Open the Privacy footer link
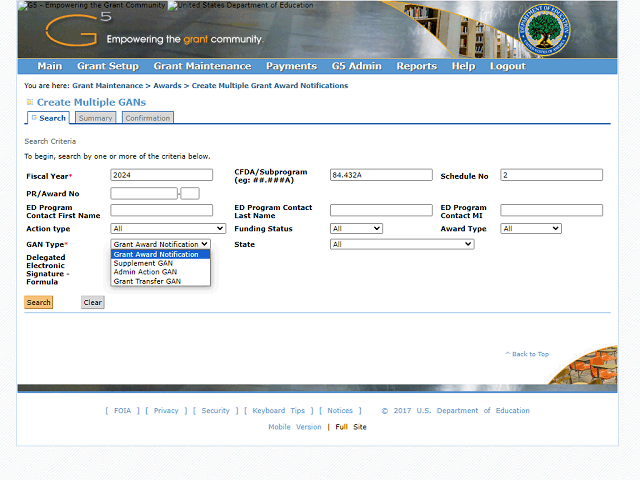This screenshot has height=480, width=640. click(x=166, y=411)
